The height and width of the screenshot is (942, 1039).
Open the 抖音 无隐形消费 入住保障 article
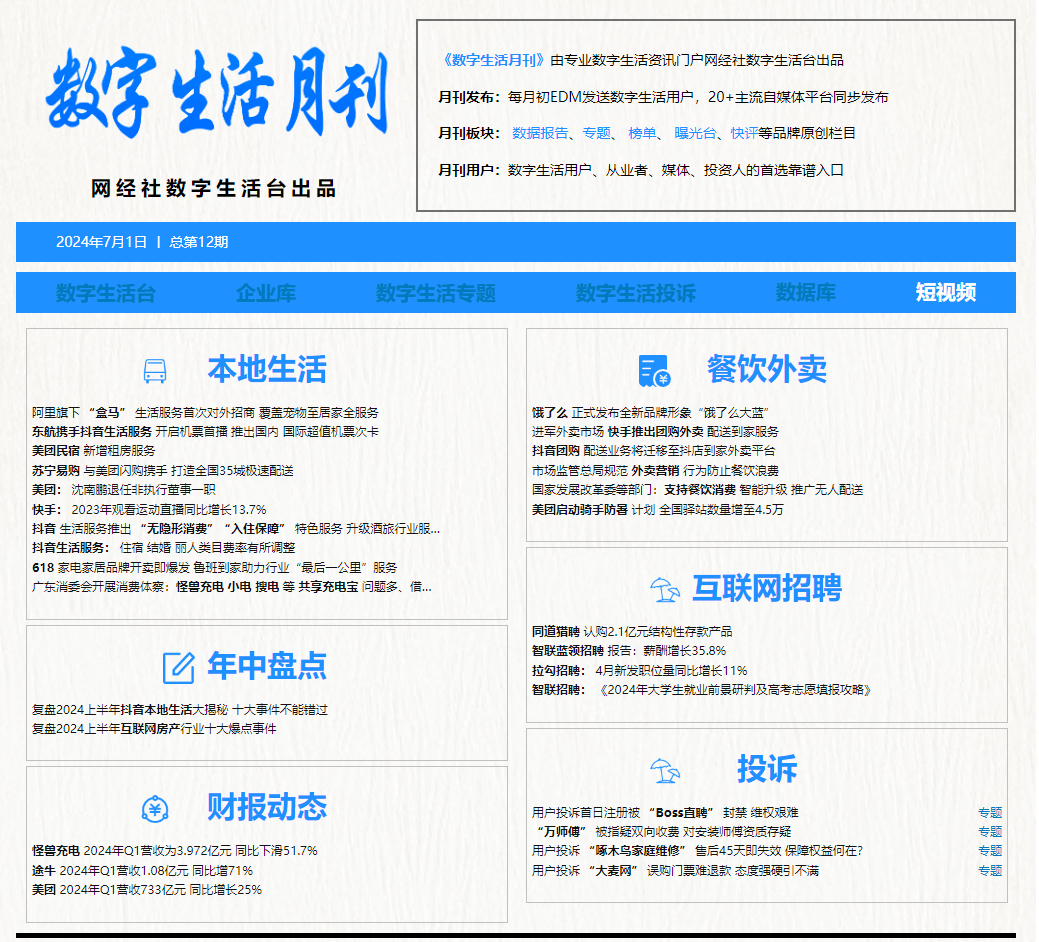236,529
